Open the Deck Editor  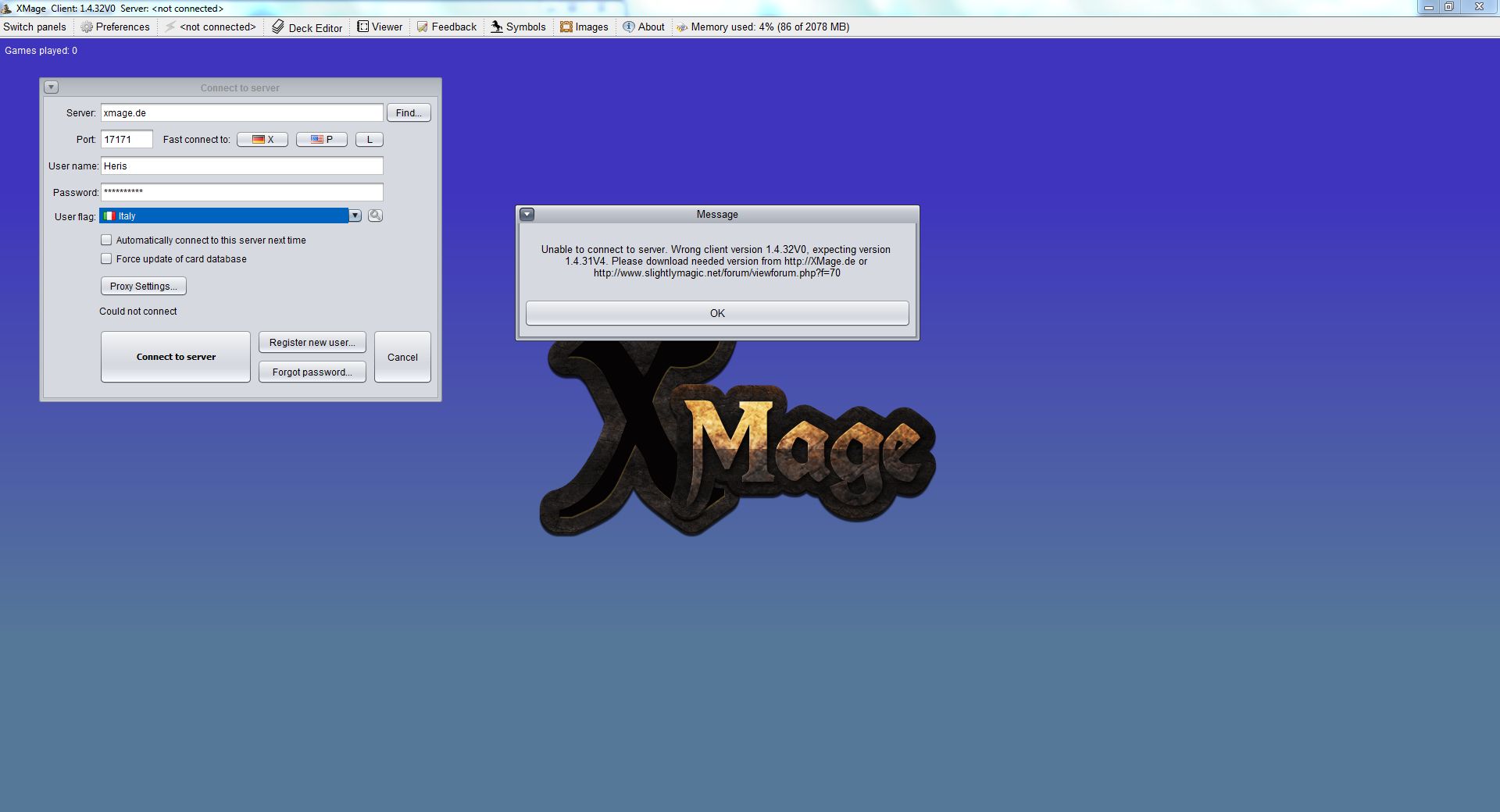(x=307, y=27)
